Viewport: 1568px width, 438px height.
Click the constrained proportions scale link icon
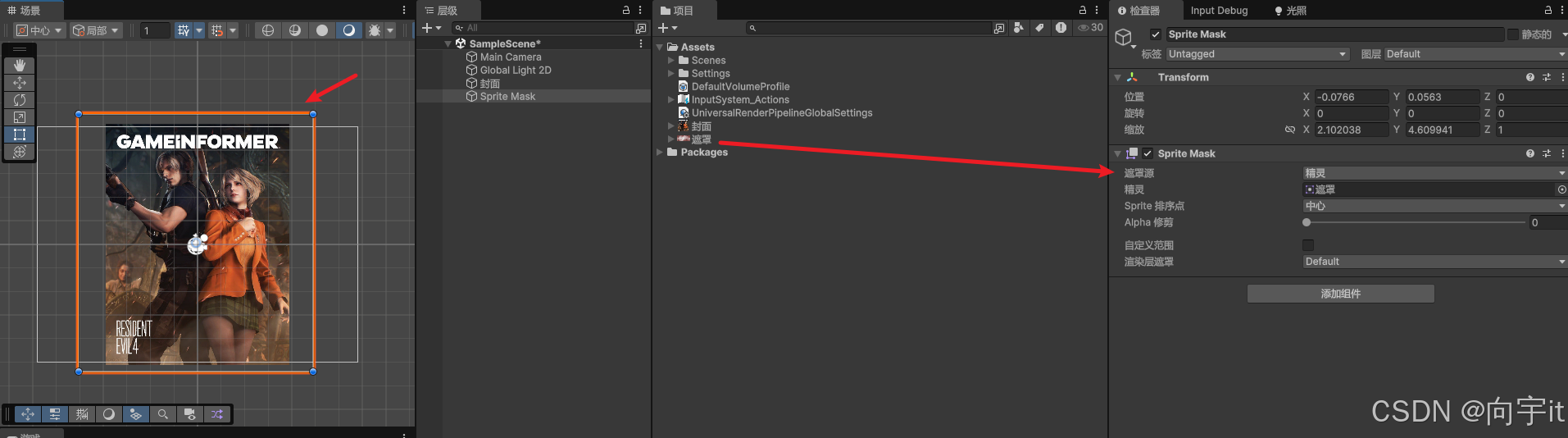click(x=1290, y=130)
